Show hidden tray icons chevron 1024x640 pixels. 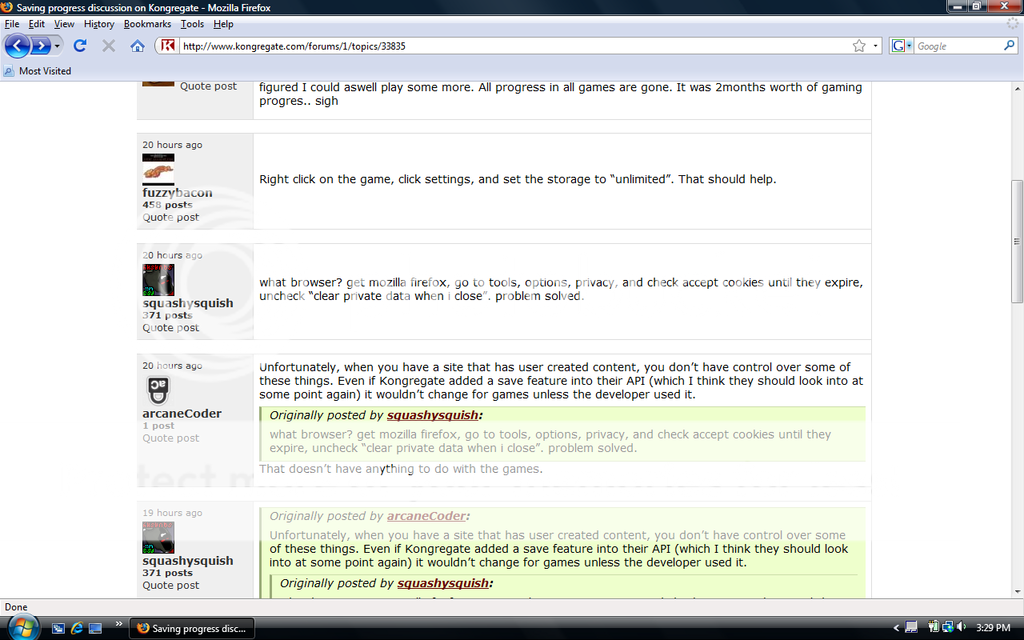[x=896, y=628]
